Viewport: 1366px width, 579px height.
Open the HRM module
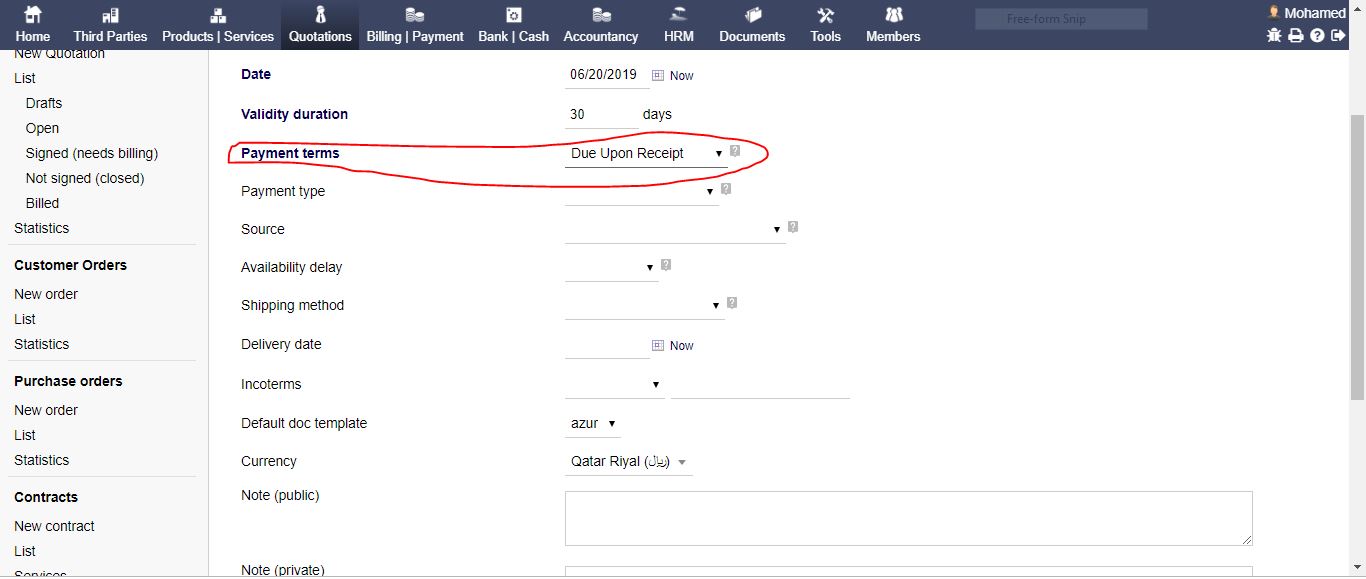(x=679, y=25)
